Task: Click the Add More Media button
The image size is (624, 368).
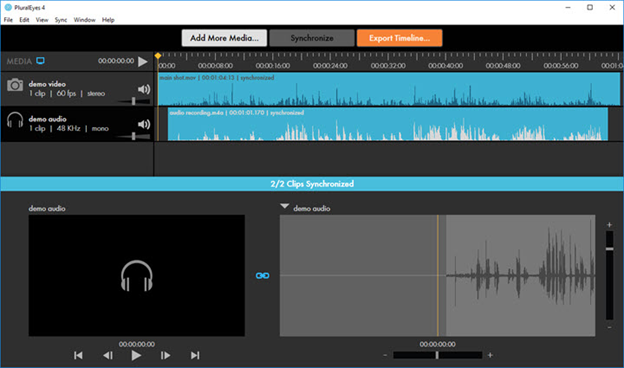Action: (224, 38)
